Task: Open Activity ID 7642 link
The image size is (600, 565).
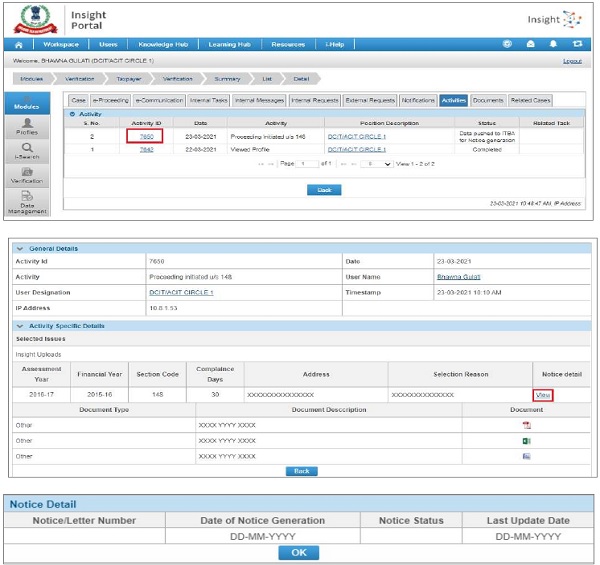Action: 146,150
